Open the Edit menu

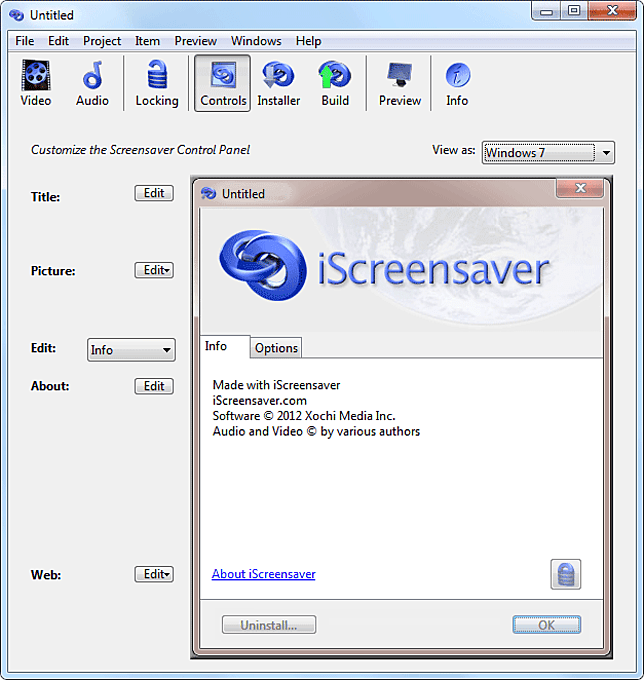tap(58, 41)
